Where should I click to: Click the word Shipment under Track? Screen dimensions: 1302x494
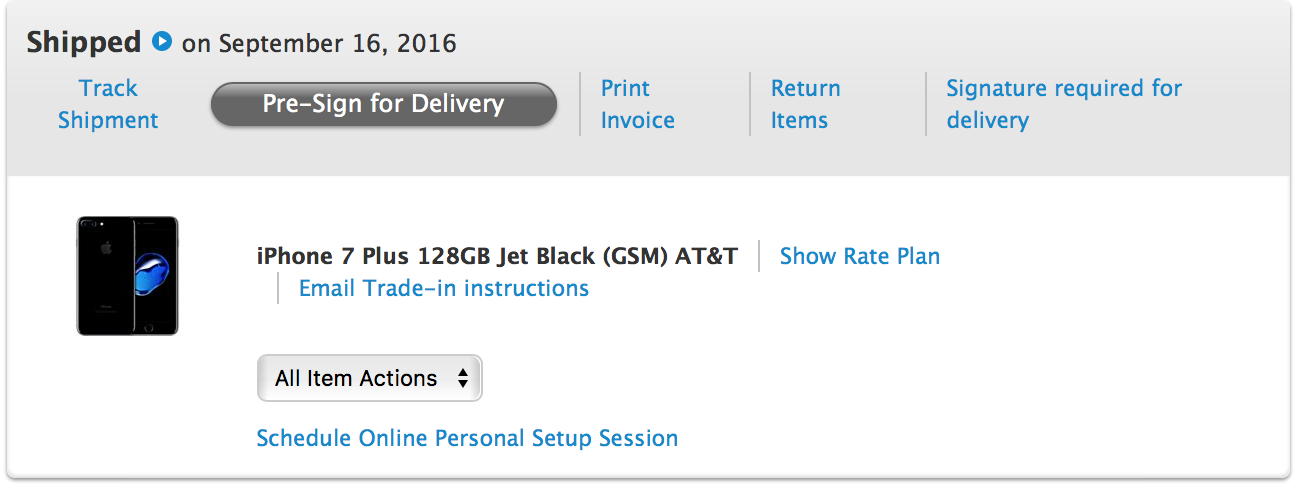click(108, 120)
